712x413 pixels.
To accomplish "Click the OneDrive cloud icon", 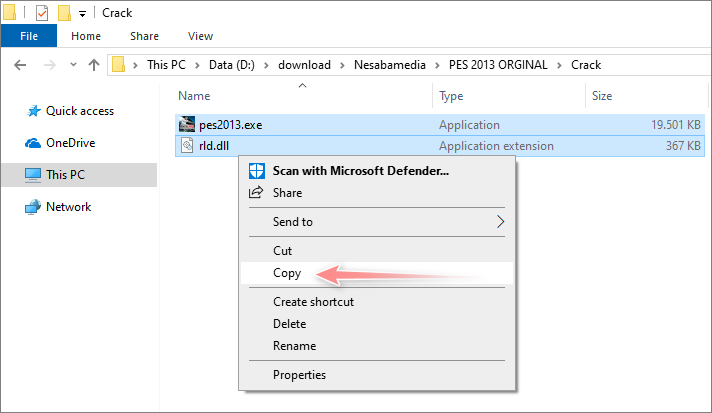I will (33, 143).
